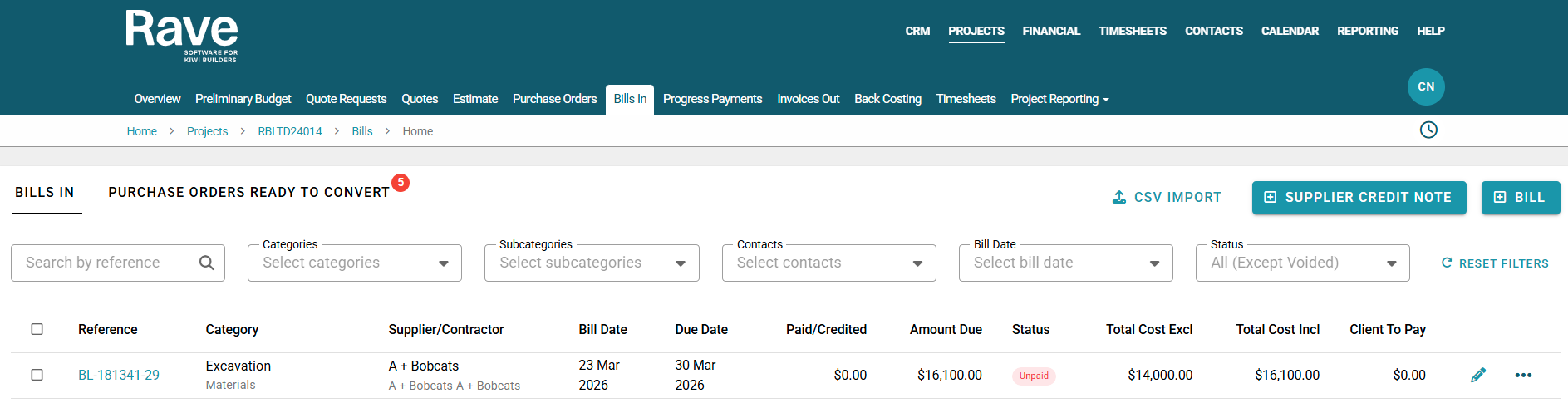
Task: Edit bill BL-181341-29 with pencil icon
Action: [x=1478, y=375]
